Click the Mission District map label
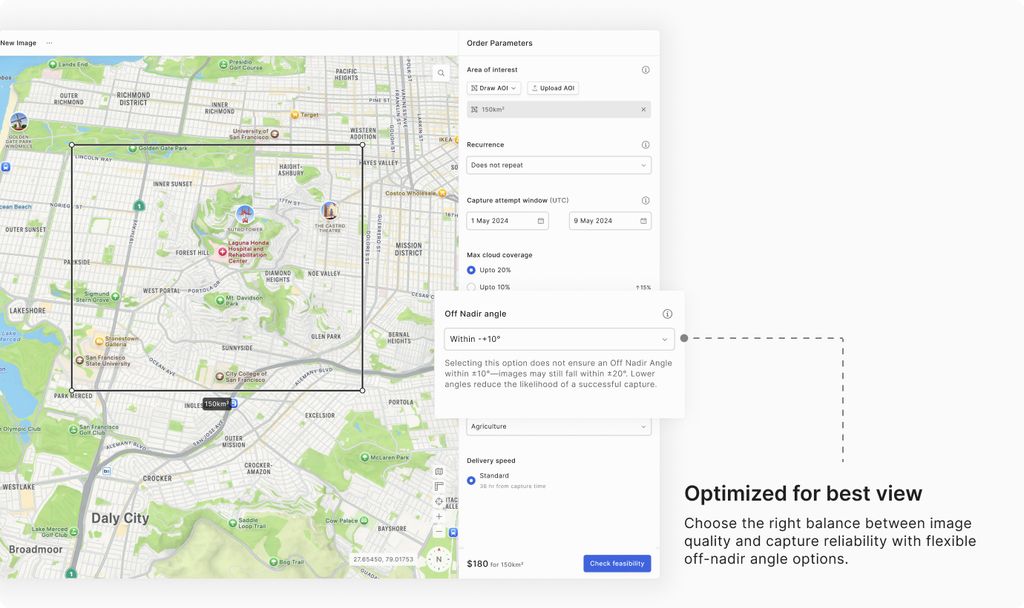This screenshot has height=608, width=1024. click(x=409, y=249)
